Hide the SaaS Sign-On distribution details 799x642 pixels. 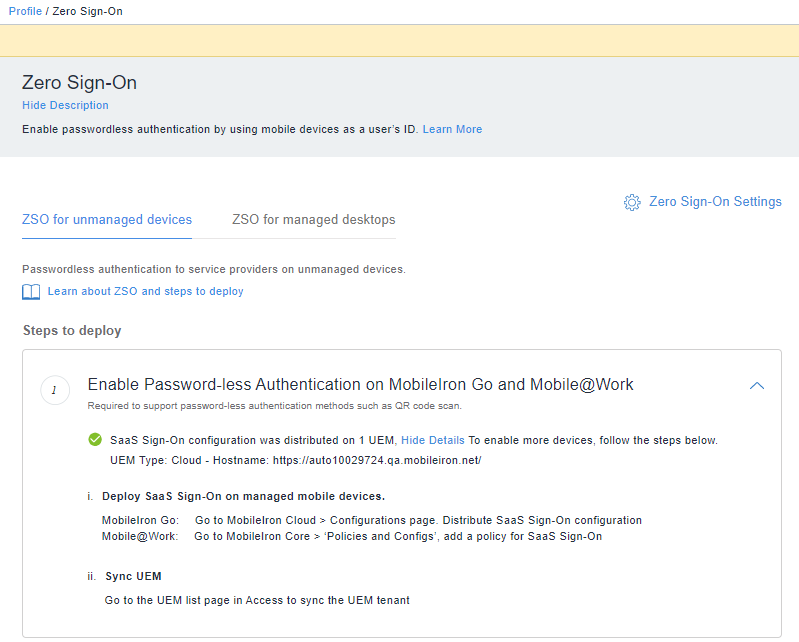(x=432, y=440)
